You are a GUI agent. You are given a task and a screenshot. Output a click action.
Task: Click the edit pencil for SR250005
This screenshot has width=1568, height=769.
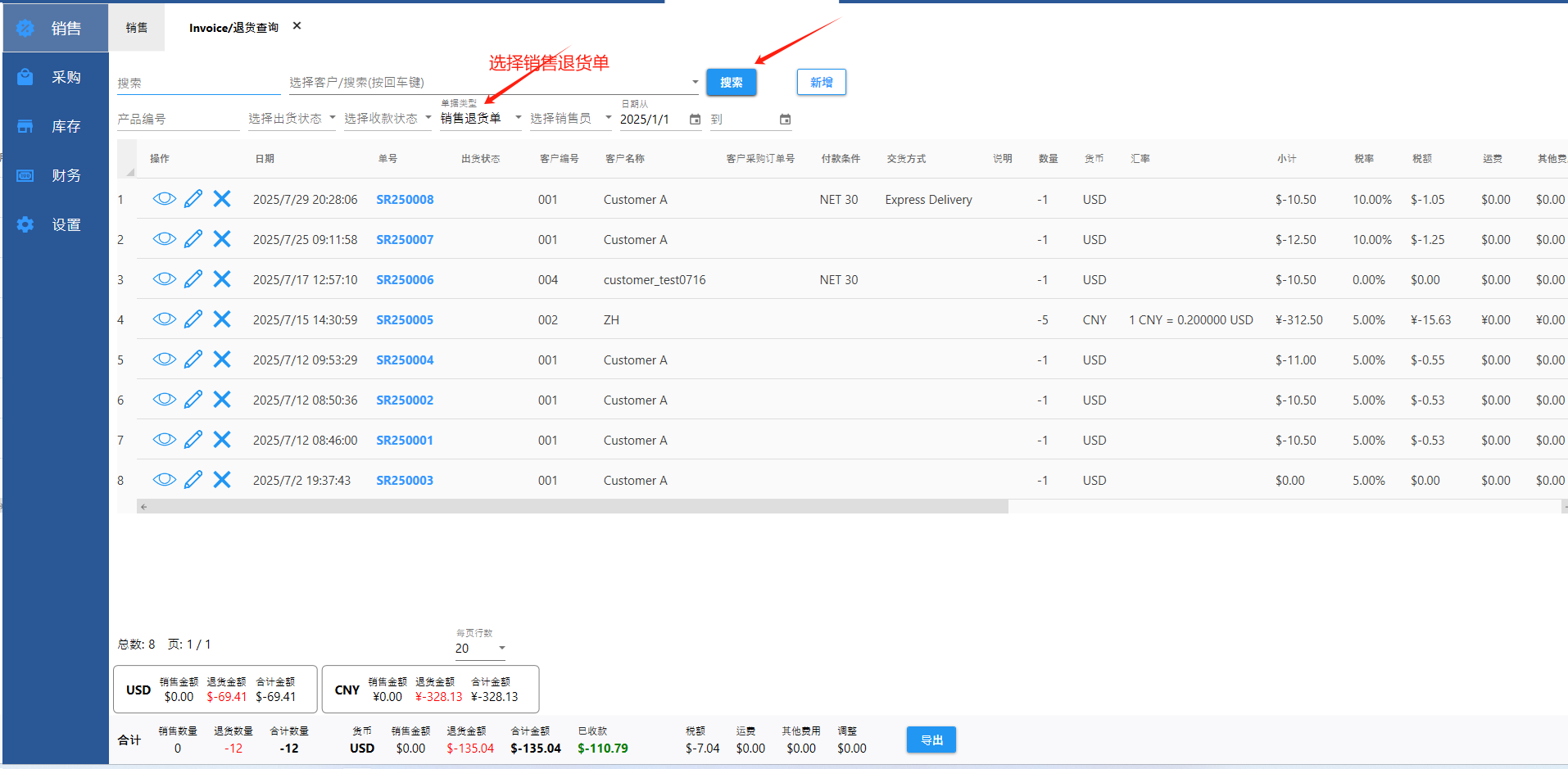(x=193, y=319)
